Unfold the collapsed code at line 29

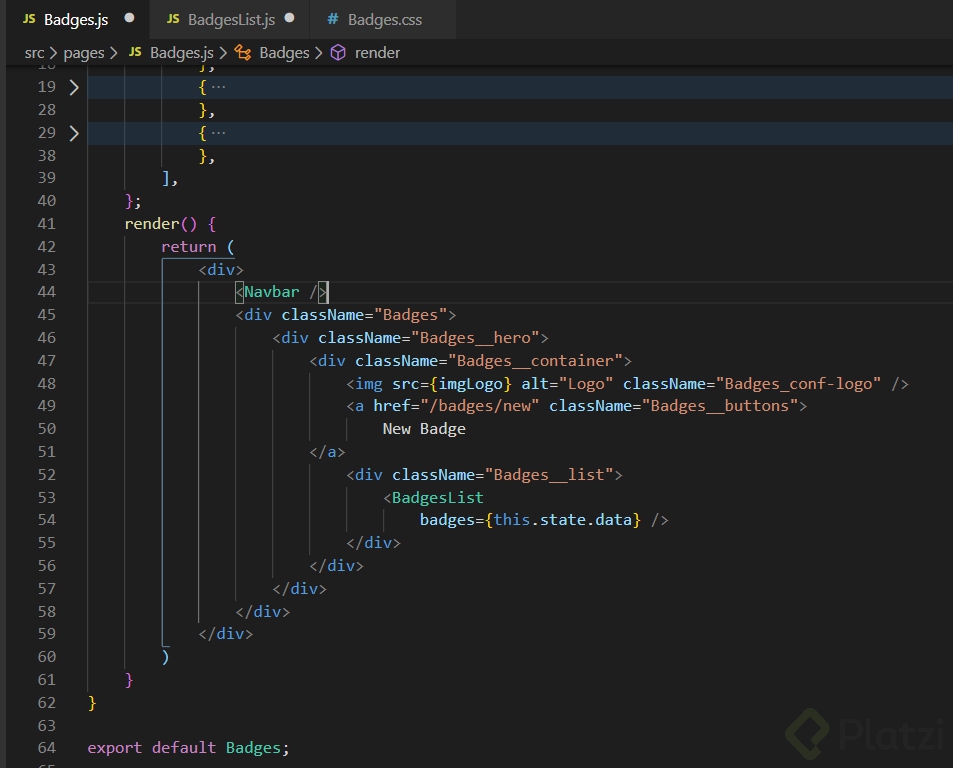coord(73,133)
